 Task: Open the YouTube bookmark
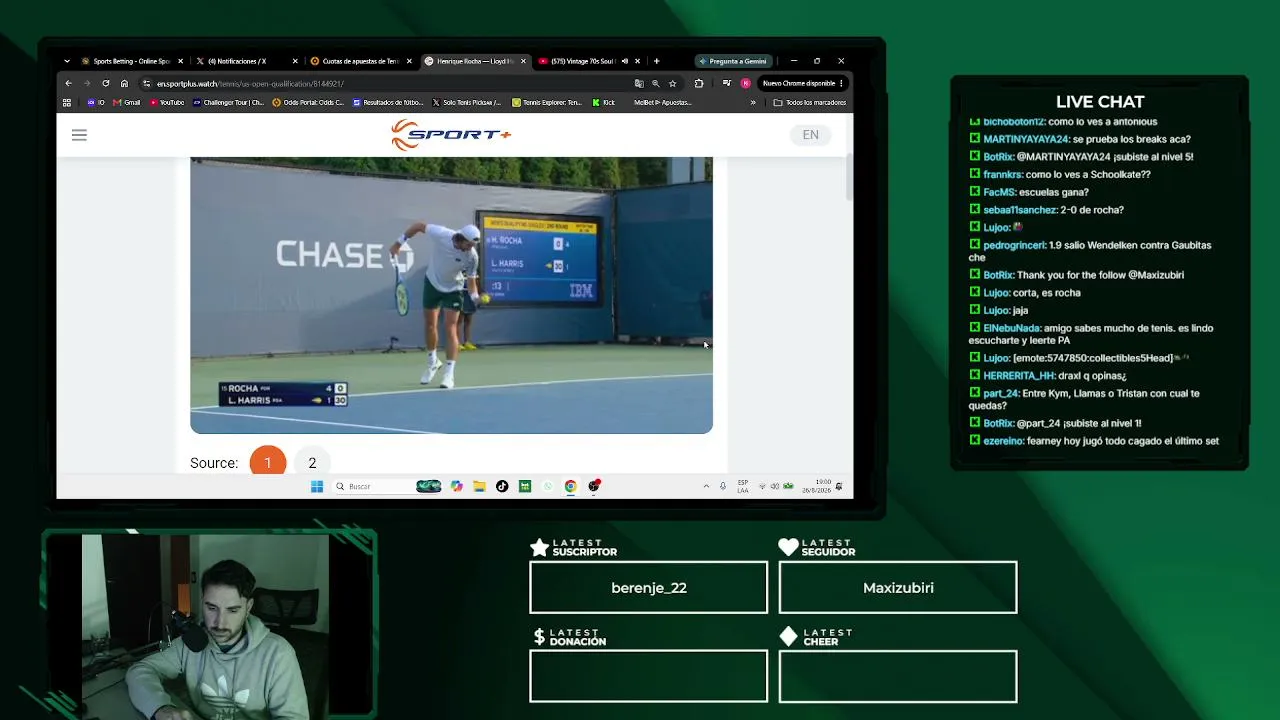click(167, 102)
